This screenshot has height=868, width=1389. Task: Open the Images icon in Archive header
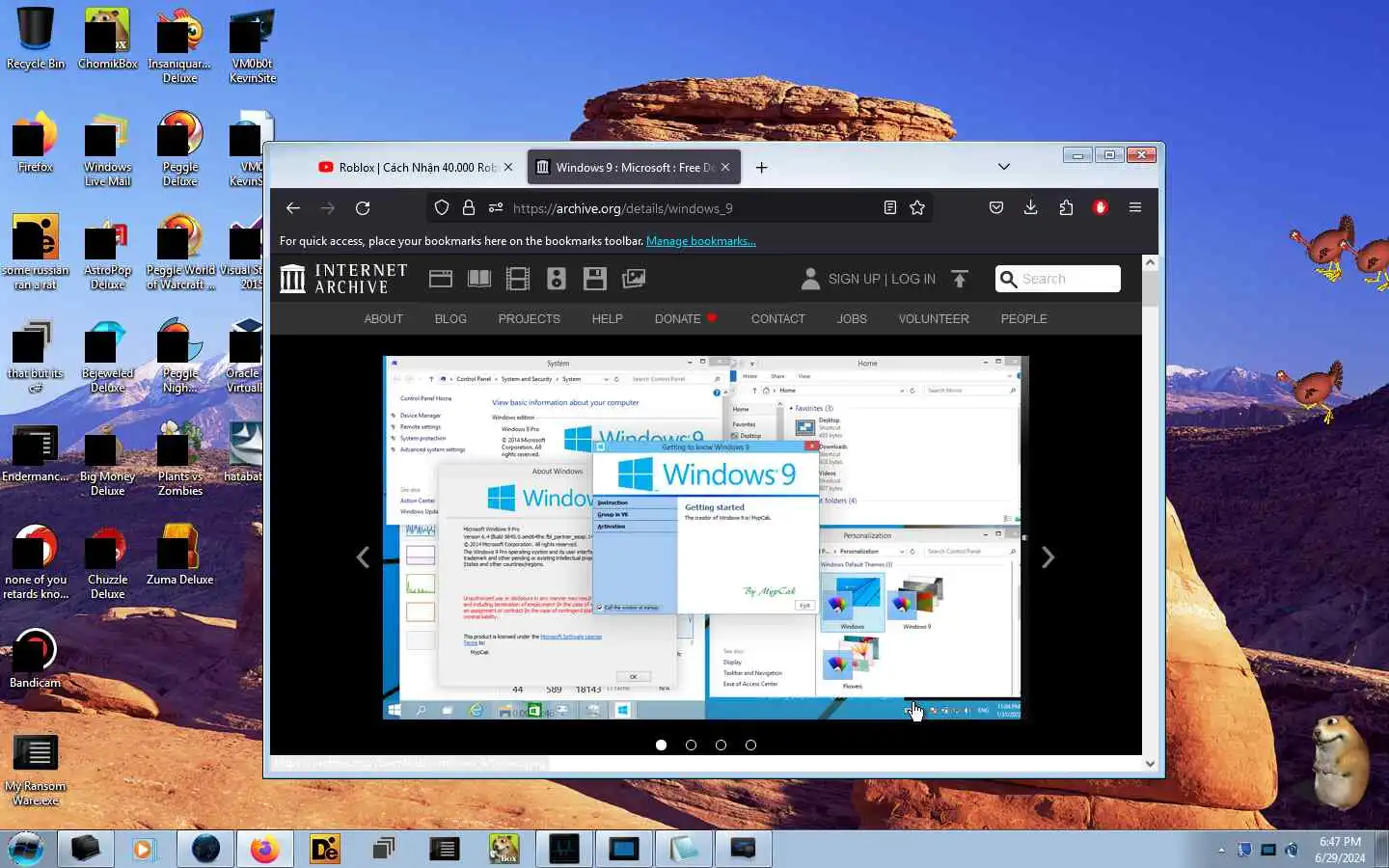pyautogui.click(x=634, y=279)
